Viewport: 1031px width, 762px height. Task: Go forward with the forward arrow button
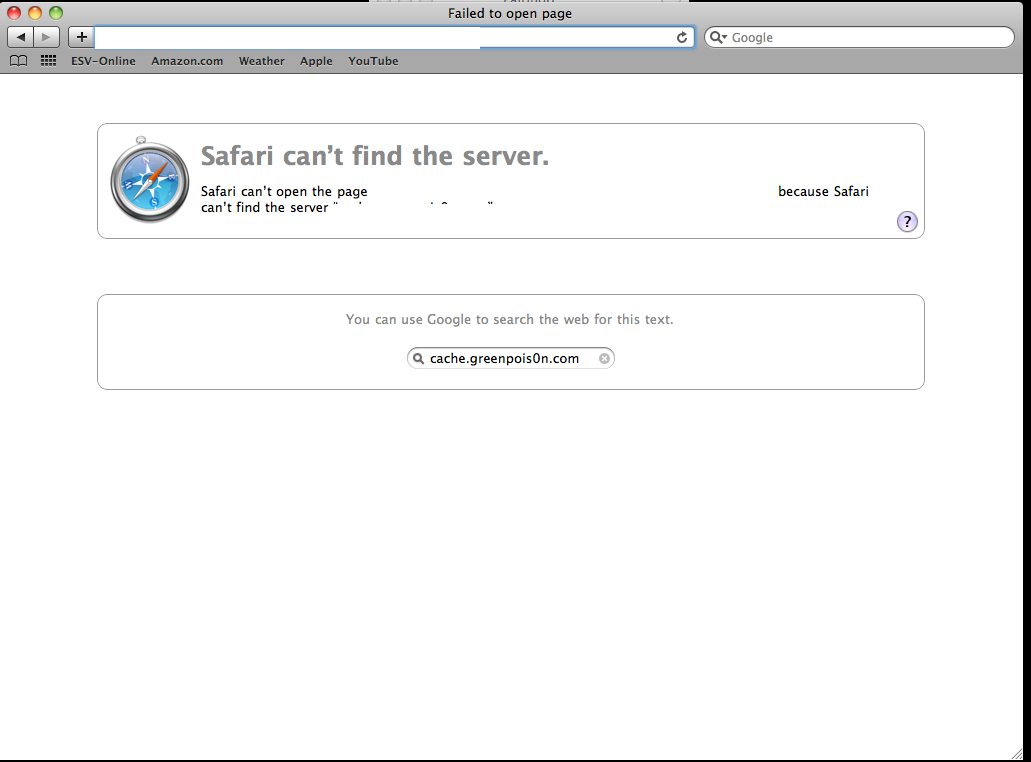click(47, 37)
